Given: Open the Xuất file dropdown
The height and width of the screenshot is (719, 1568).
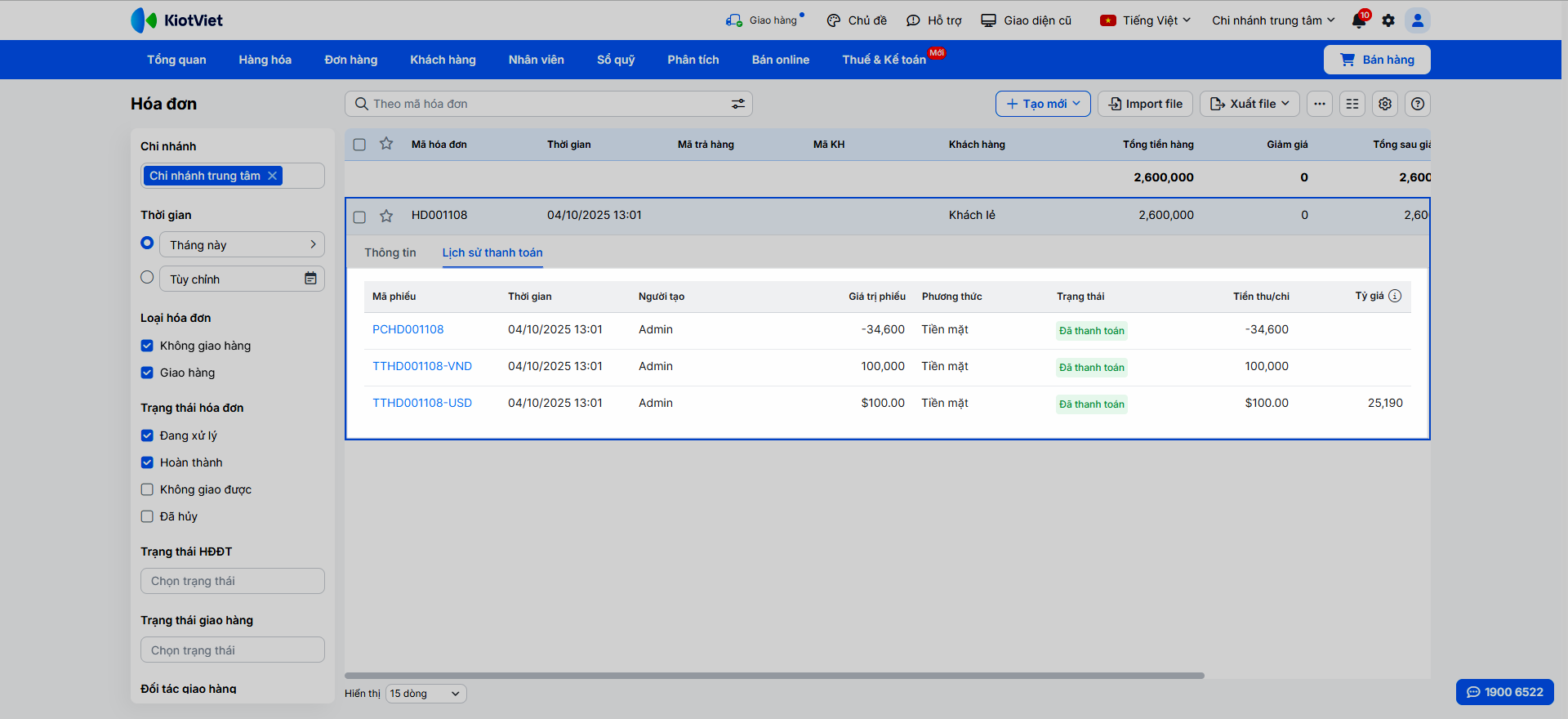Looking at the screenshot, I should 1249,104.
